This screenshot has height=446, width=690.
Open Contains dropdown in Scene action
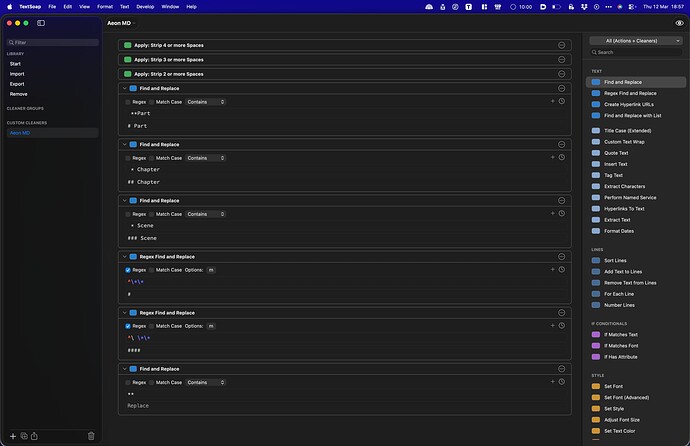[206, 214]
